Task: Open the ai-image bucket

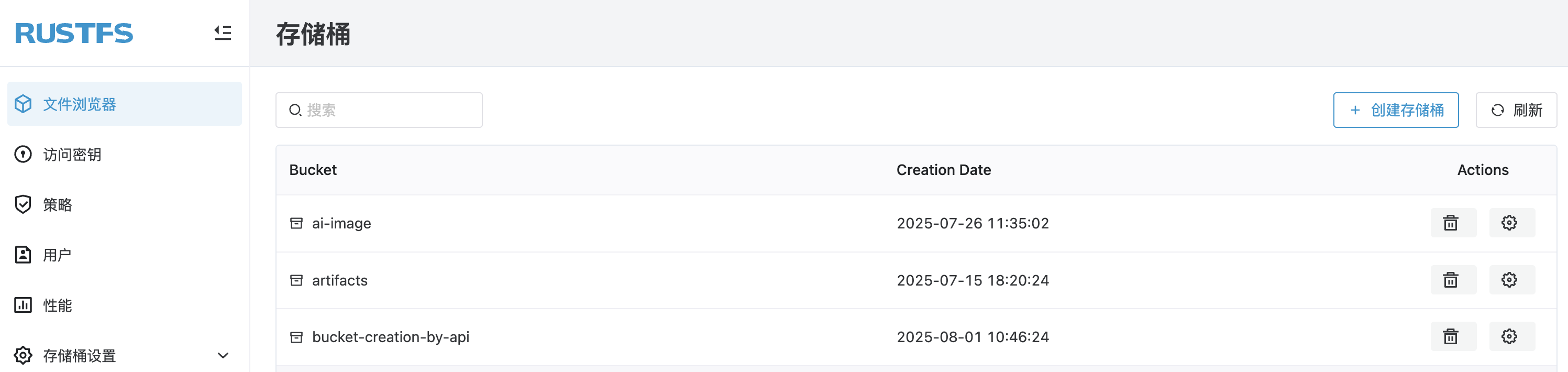Action: 341,223
